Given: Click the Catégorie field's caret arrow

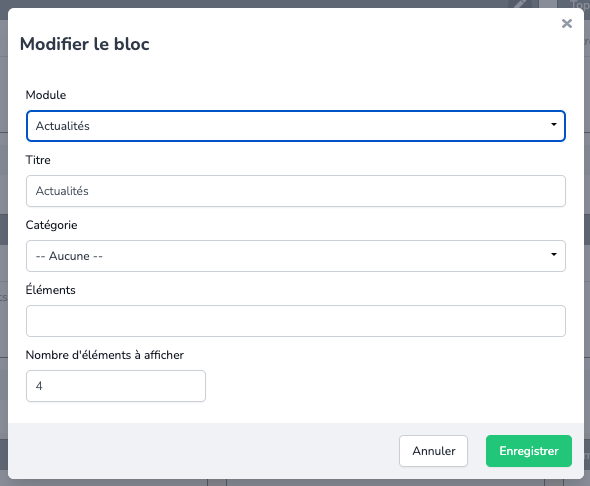Looking at the screenshot, I should pos(554,255).
